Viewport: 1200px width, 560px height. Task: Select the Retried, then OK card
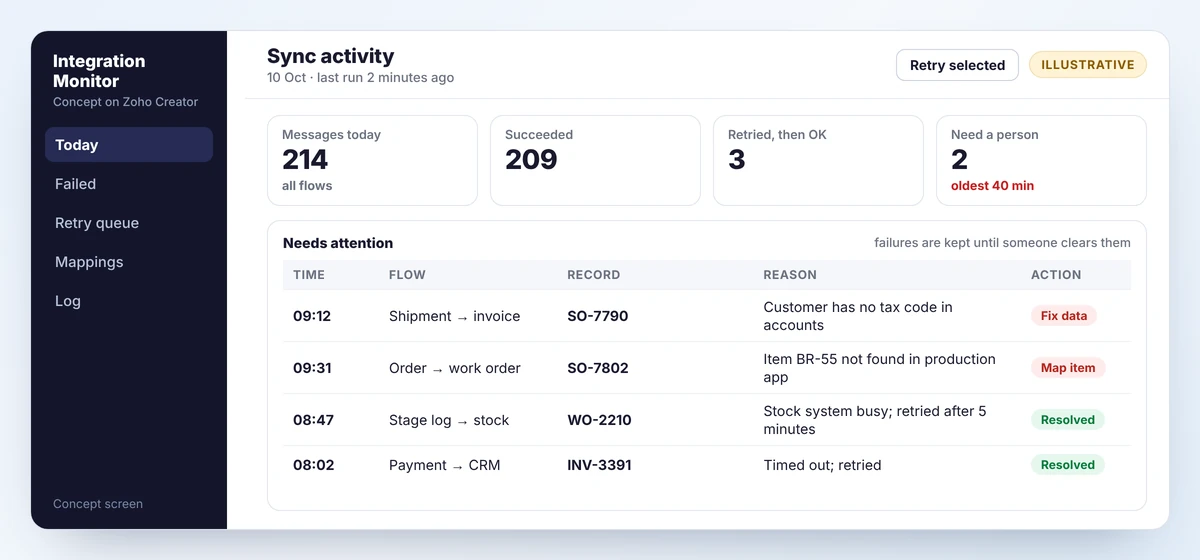[x=818, y=161]
